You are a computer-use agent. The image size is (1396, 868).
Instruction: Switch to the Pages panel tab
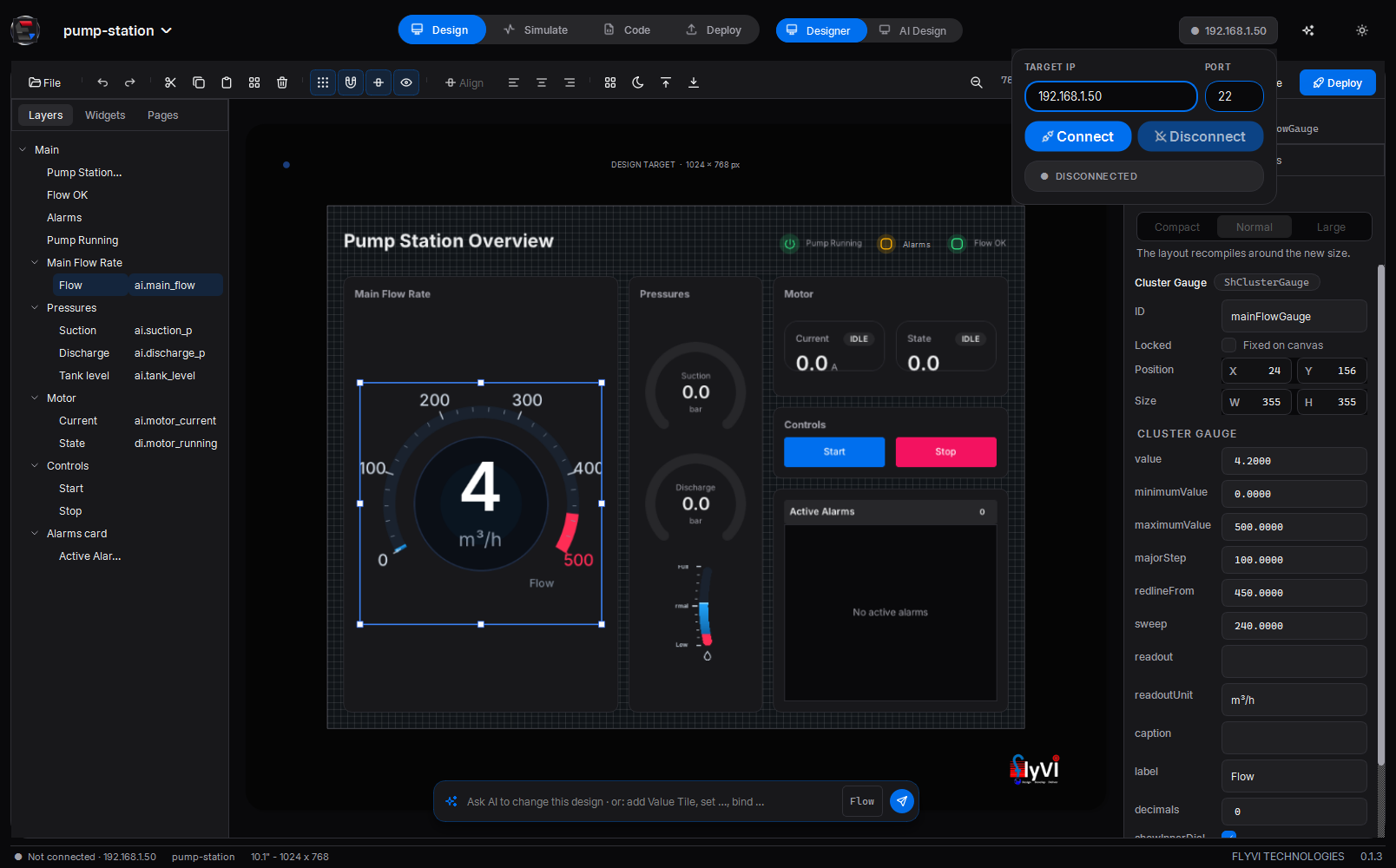tap(163, 115)
